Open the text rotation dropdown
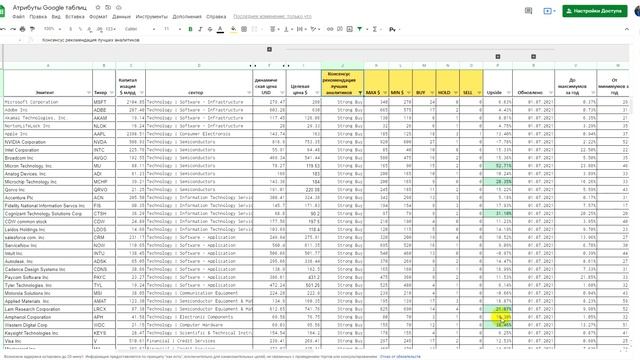 pos(314,29)
